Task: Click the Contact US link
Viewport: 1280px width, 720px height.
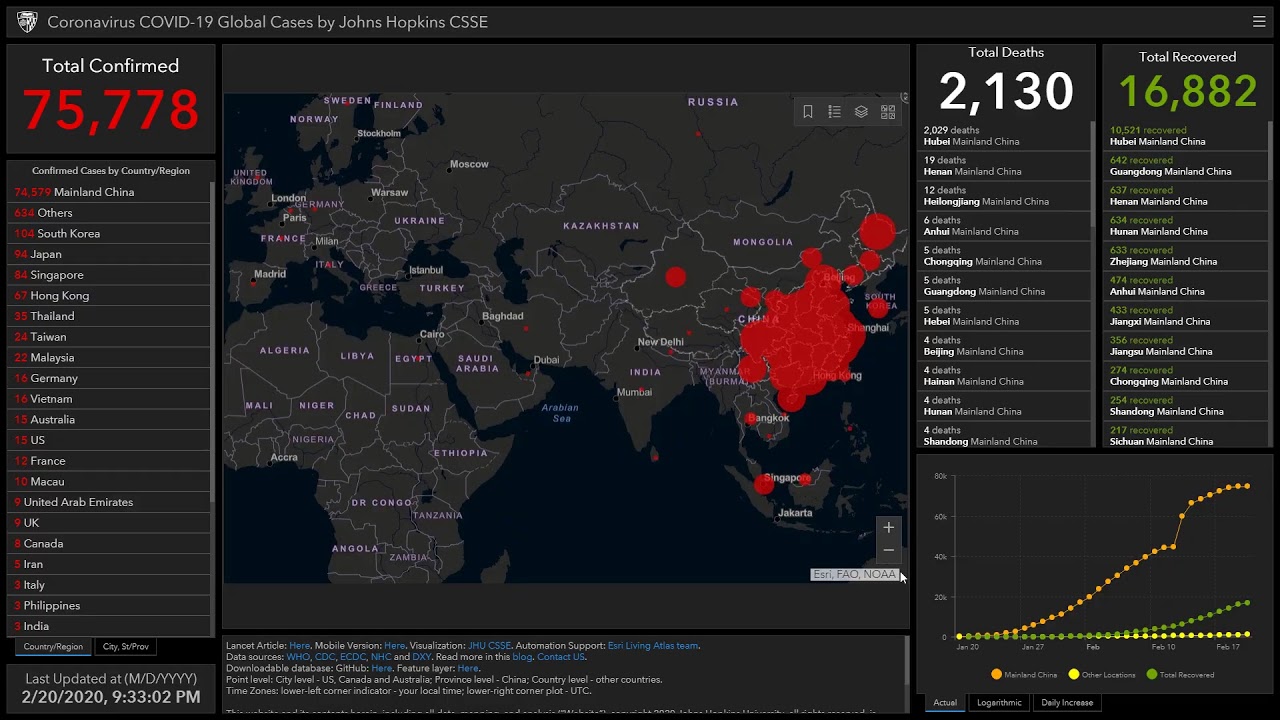Action: (560, 657)
